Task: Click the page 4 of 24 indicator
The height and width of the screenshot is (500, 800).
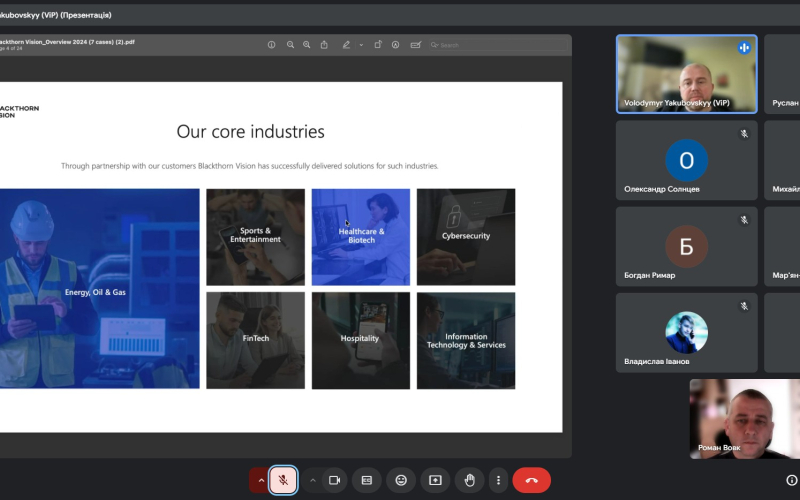Action: coord(11,48)
